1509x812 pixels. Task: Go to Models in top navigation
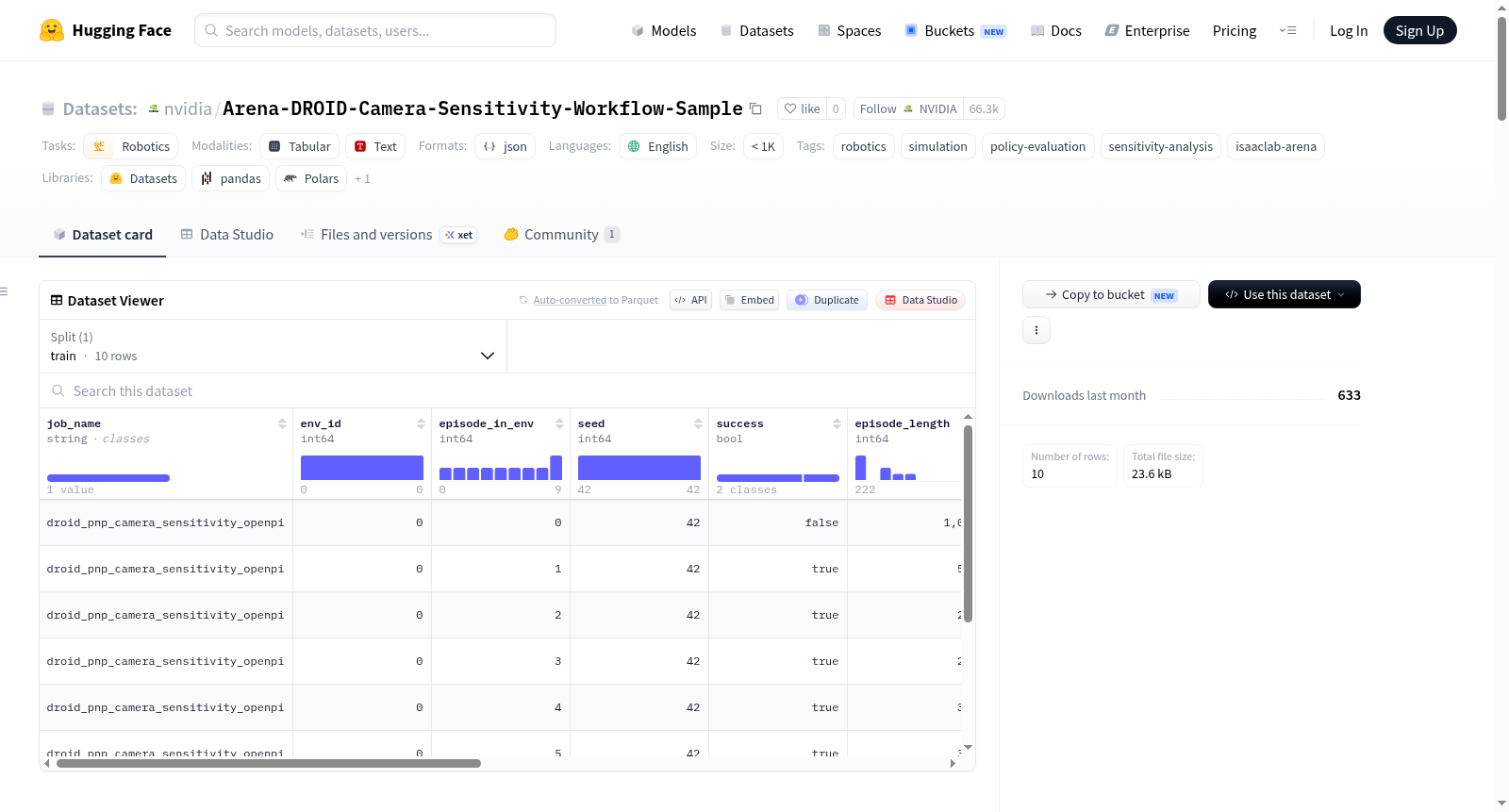[664, 30]
